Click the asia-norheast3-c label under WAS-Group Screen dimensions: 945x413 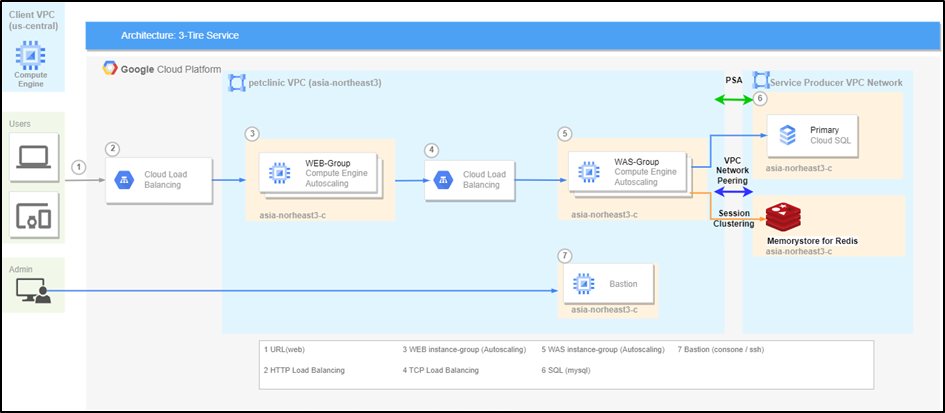click(x=604, y=214)
